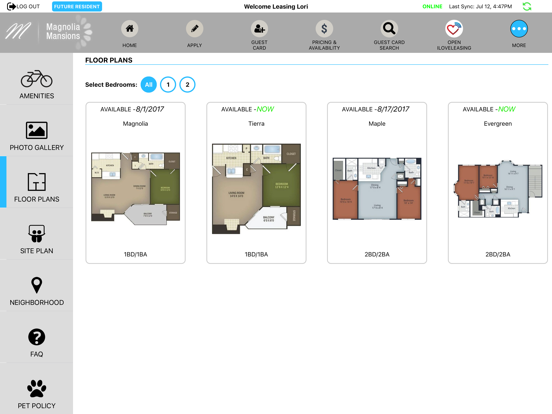
Task: Click the Last Sync timestamp text
Action: [481, 6]
